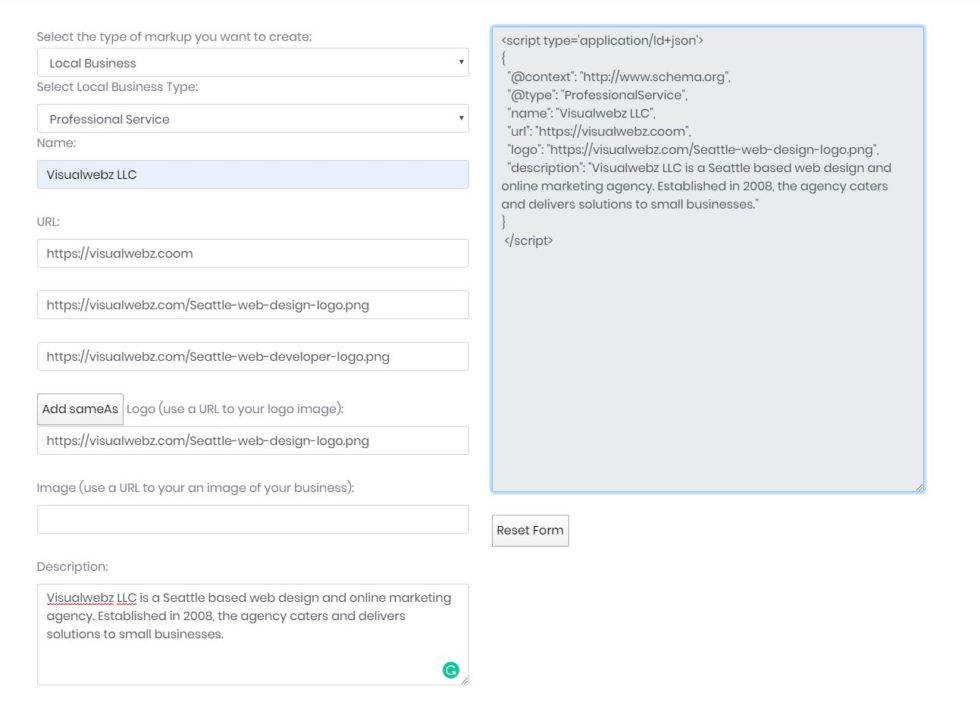Click the "Description:" label text
This screenshot has width=980, height=702.
coord(72,567)
